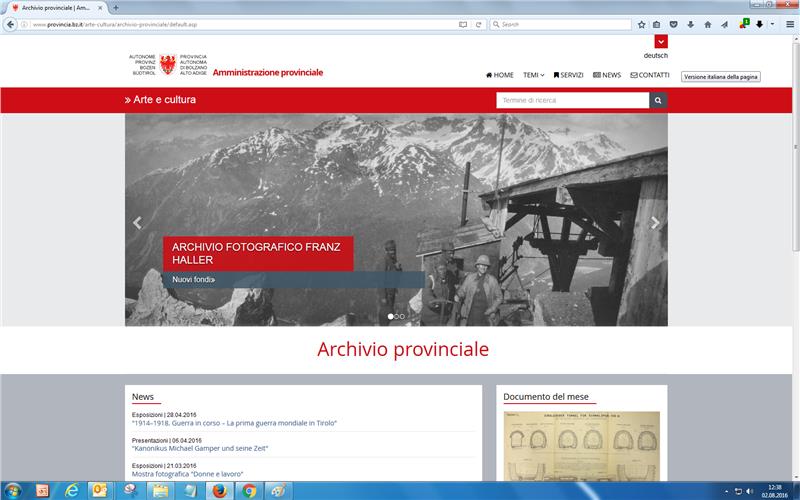Expand the red language dropdown chevron
The image size is (800, 500).
[661, 42]
